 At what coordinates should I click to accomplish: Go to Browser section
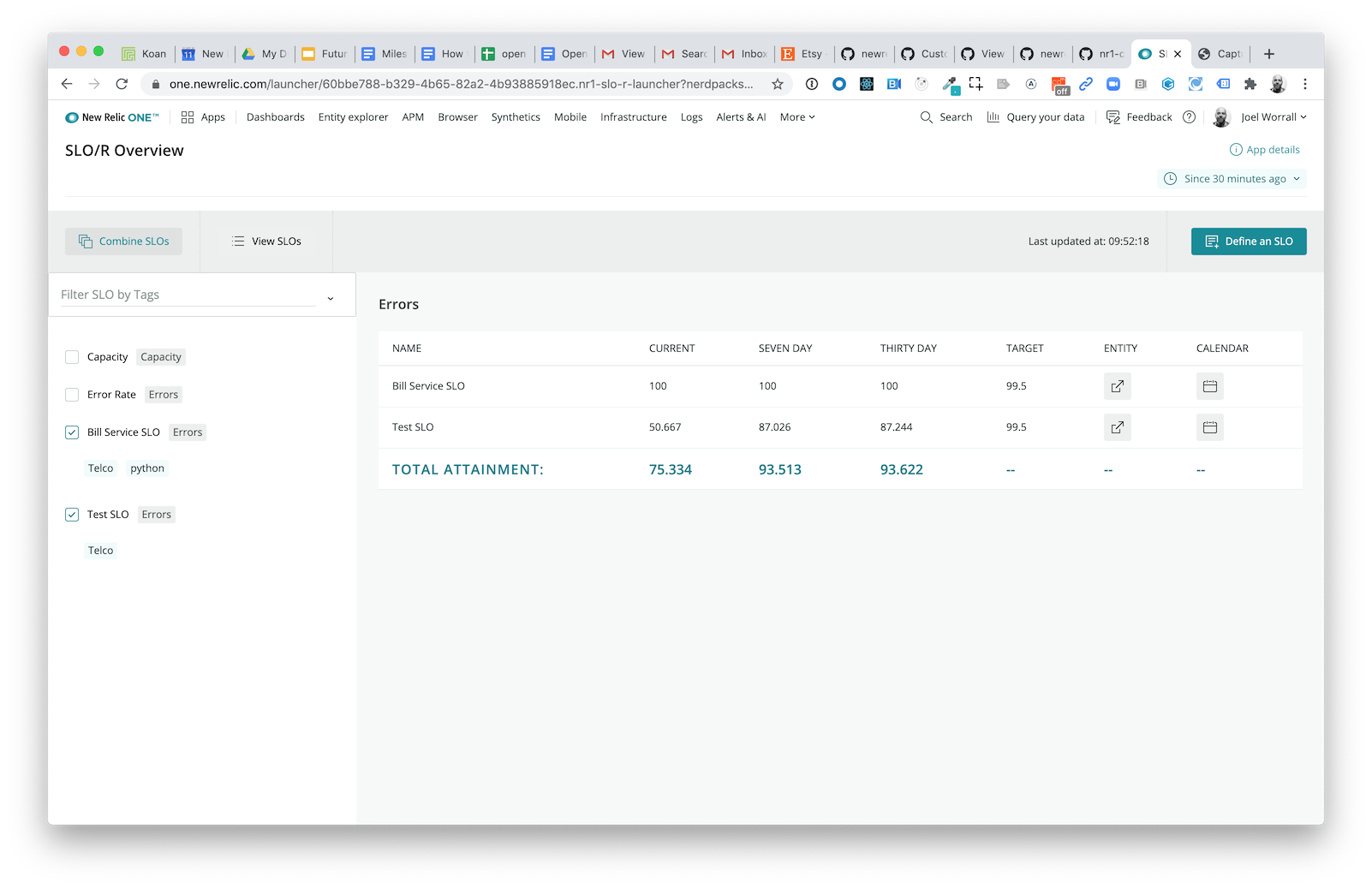pos(457,117)
